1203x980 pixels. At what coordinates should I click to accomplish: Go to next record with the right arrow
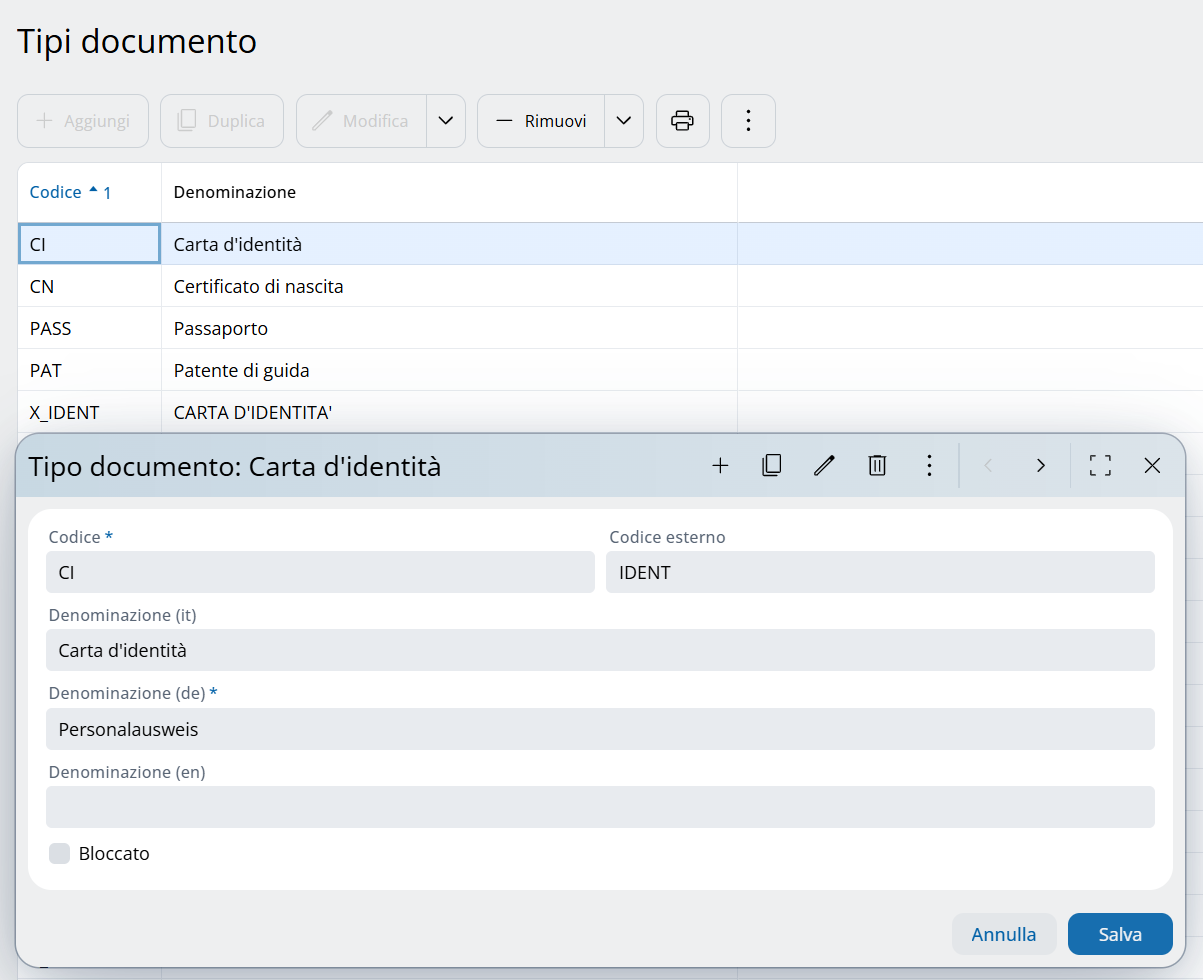[x=1041, y=465]
